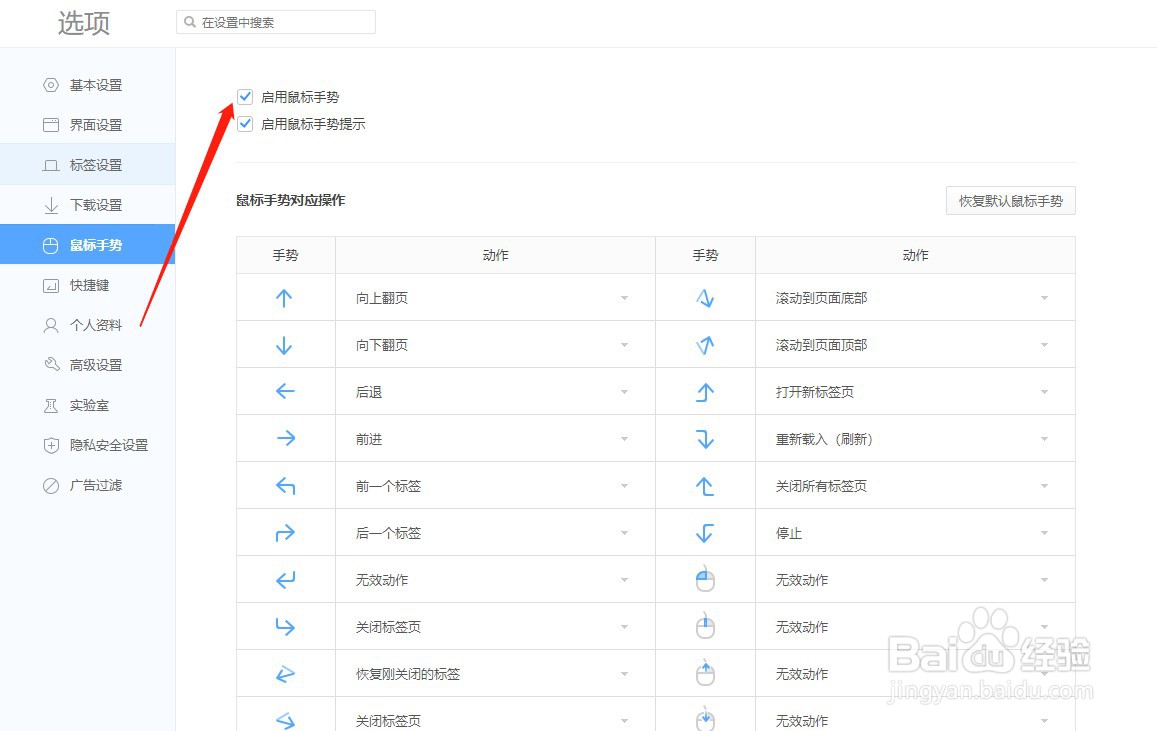1157x731 pixels.
Task: Switch to the 标签设置 section
Action: pyautogui.click(x=87, y=164)
